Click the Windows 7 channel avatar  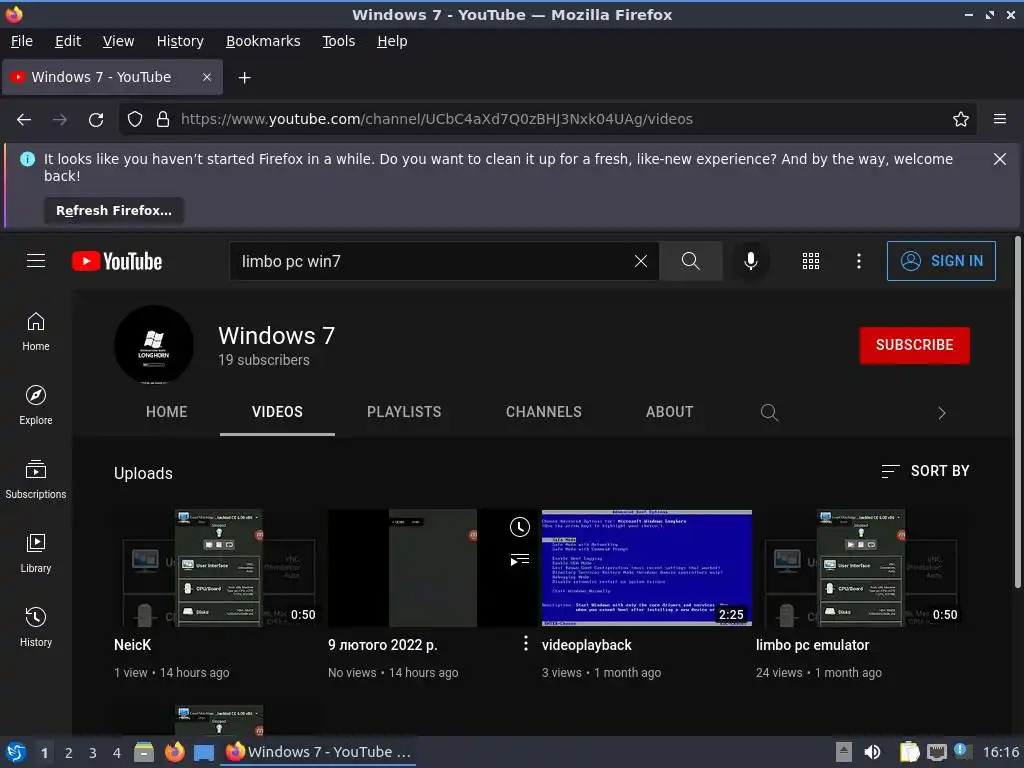click(153, 345)
